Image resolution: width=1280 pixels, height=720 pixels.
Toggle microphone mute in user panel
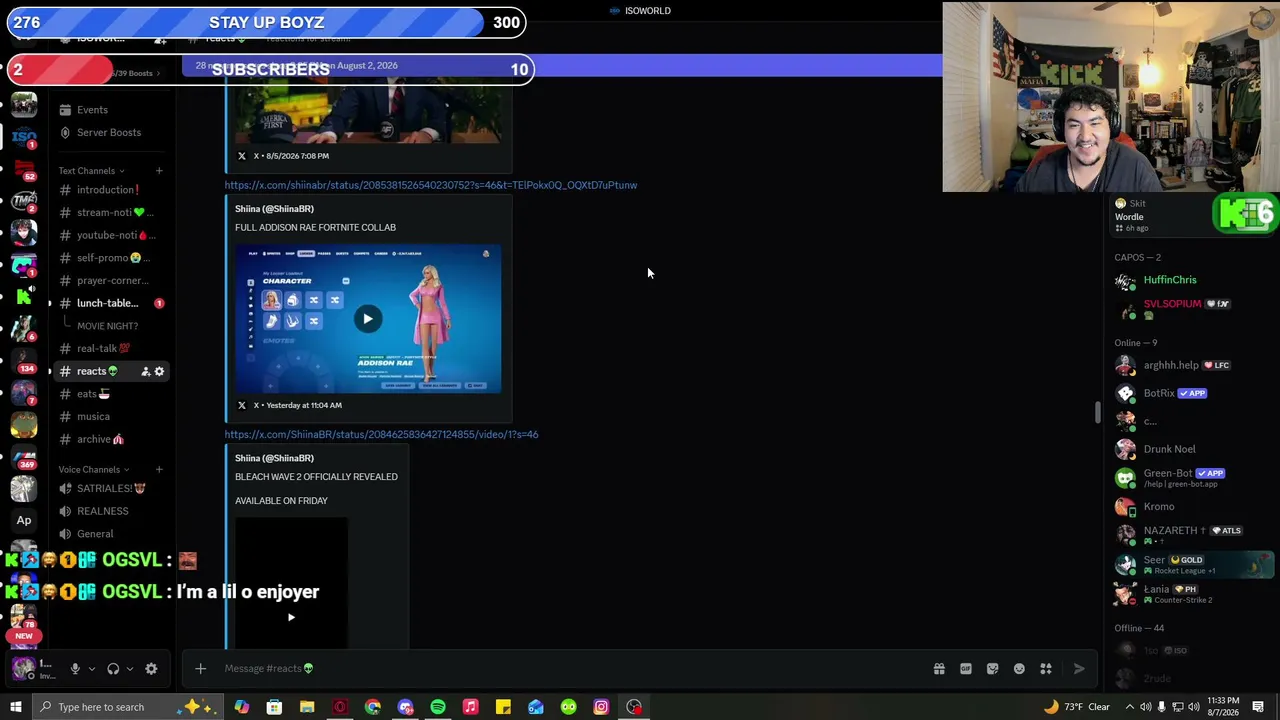[x=74, y=669]
